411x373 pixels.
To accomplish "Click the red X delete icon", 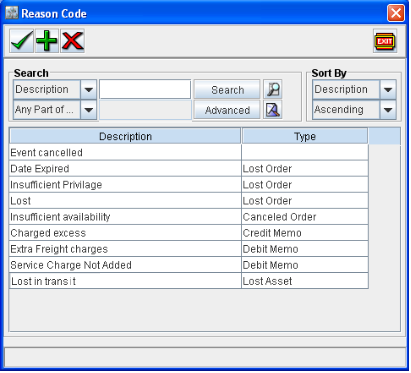I will pos(72,41).
